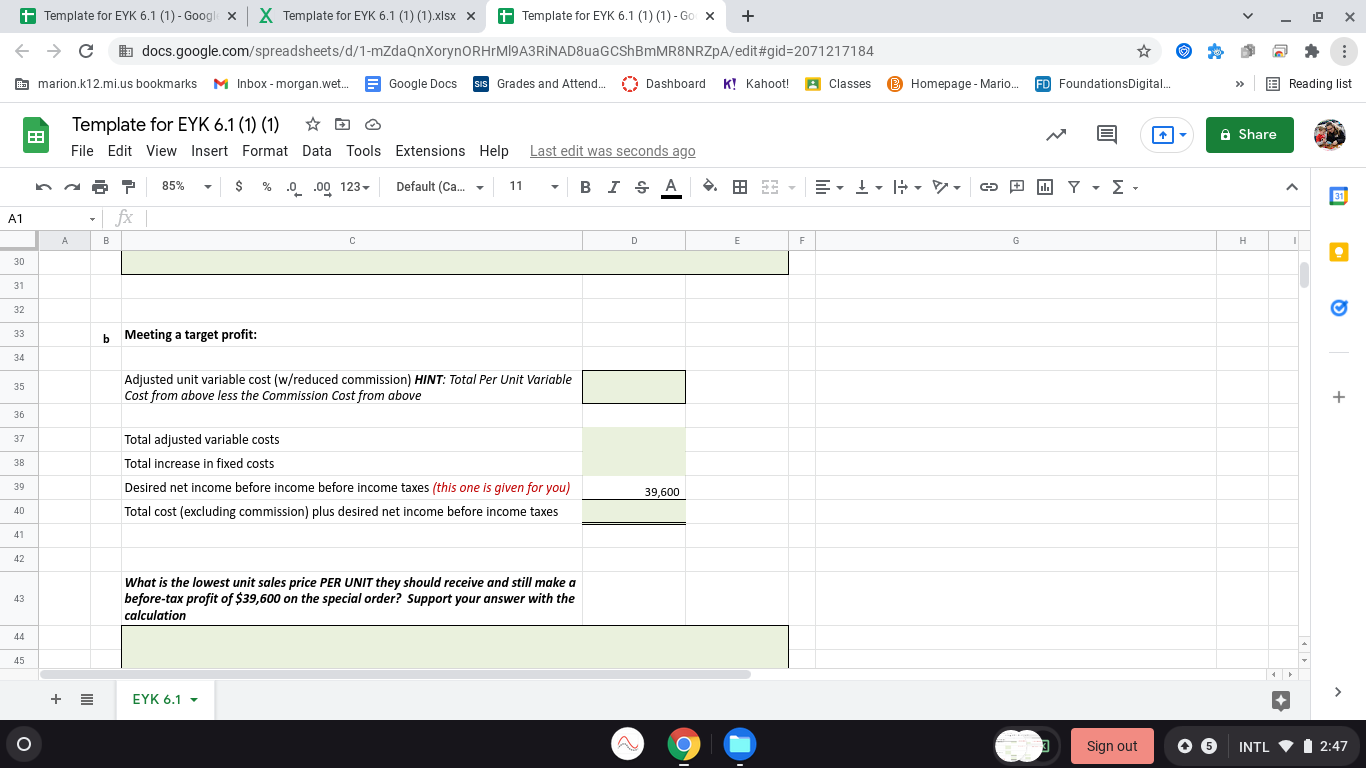Insert a link with the link icon

989,187
